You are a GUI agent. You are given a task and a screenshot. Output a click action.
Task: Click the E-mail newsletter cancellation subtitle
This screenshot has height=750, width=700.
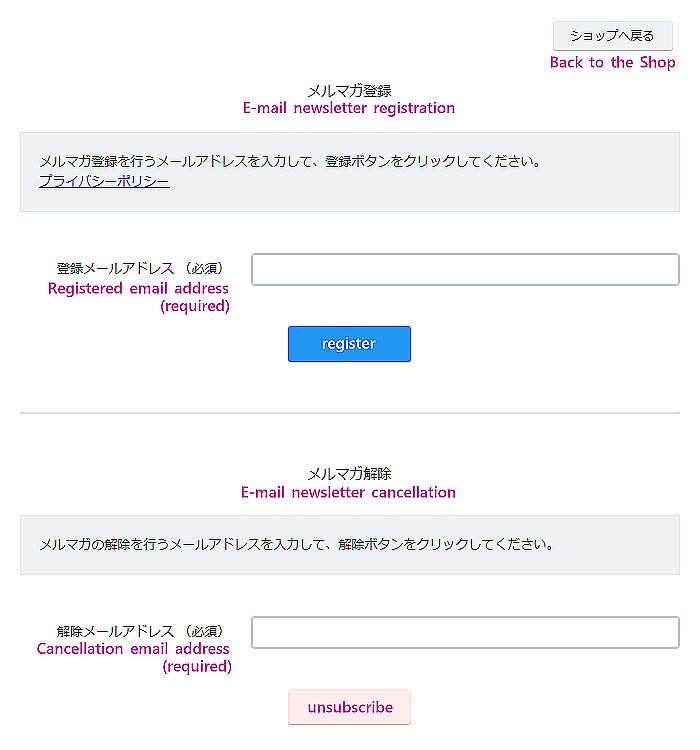pos(348,493)
